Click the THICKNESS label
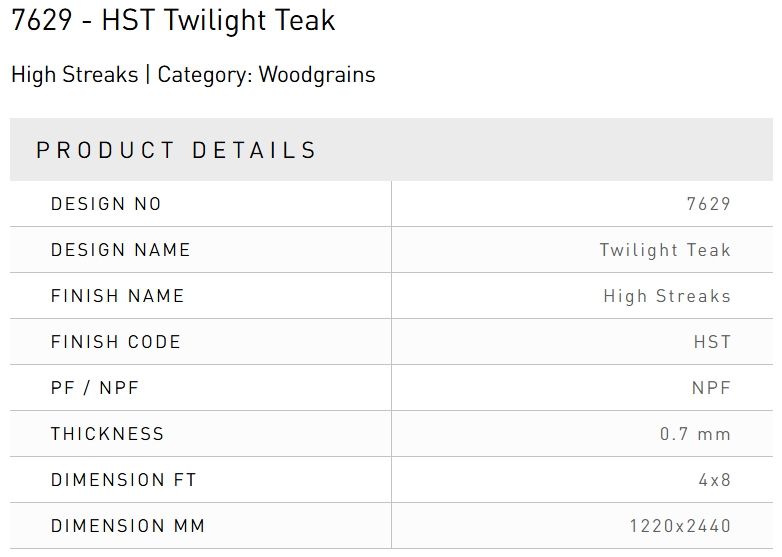The width and height of the screenshot is (782, 557). [107, 434]
